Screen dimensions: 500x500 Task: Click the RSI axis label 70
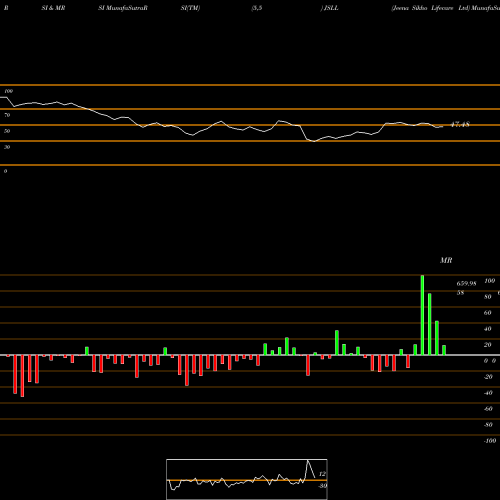[x=7, y=115]
